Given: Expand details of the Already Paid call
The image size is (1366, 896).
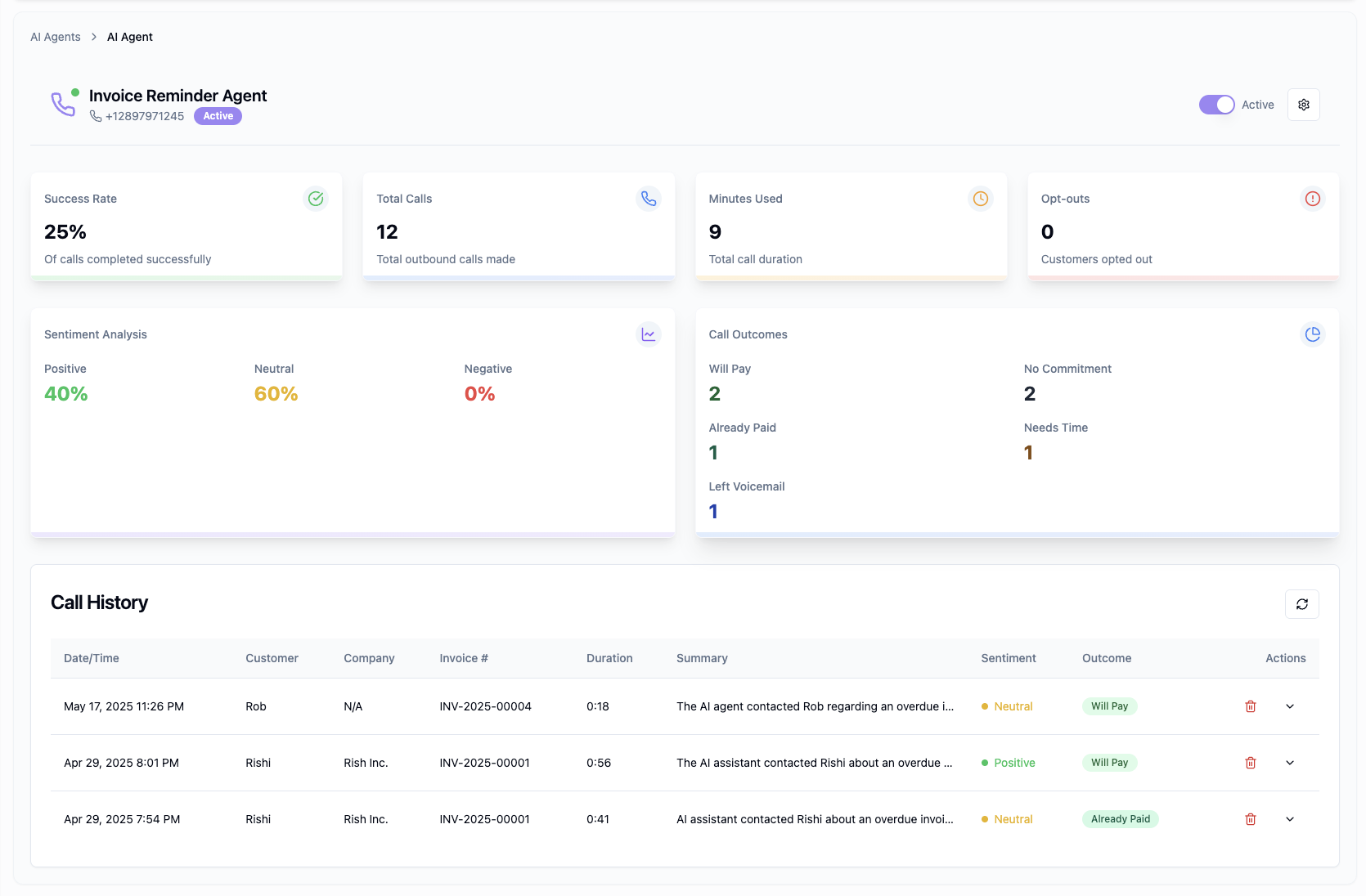Looking at the screenshot, I should click(x=1289, y=818).
